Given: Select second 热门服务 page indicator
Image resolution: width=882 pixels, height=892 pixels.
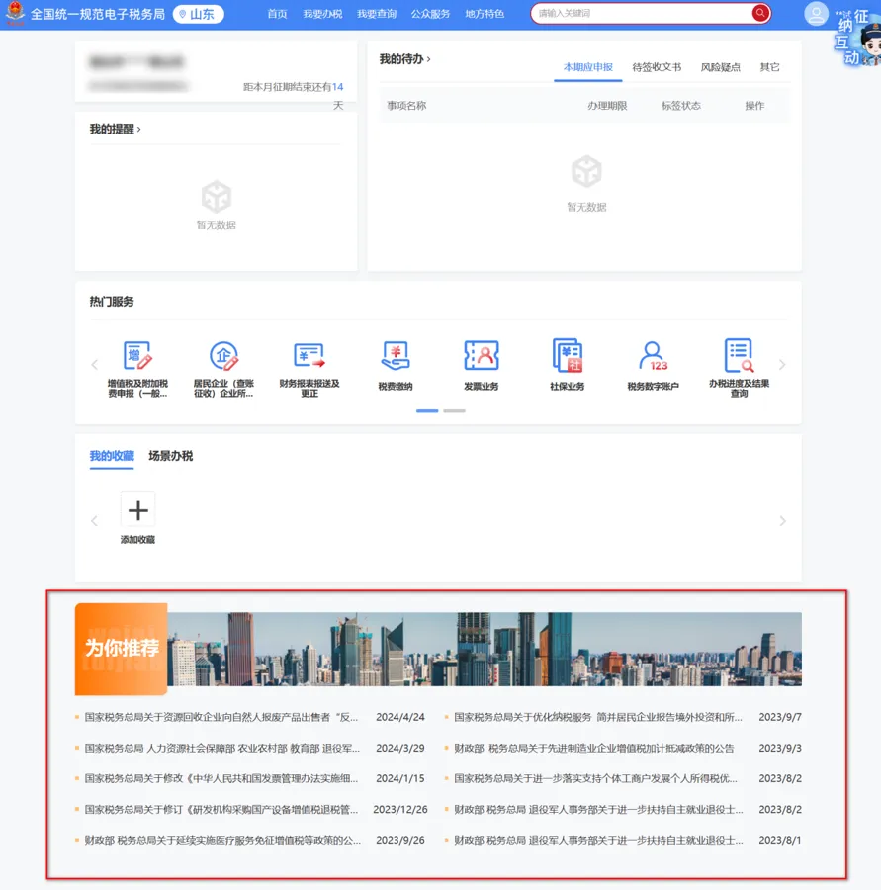Looking at the screenshot, I should point(454,410).
